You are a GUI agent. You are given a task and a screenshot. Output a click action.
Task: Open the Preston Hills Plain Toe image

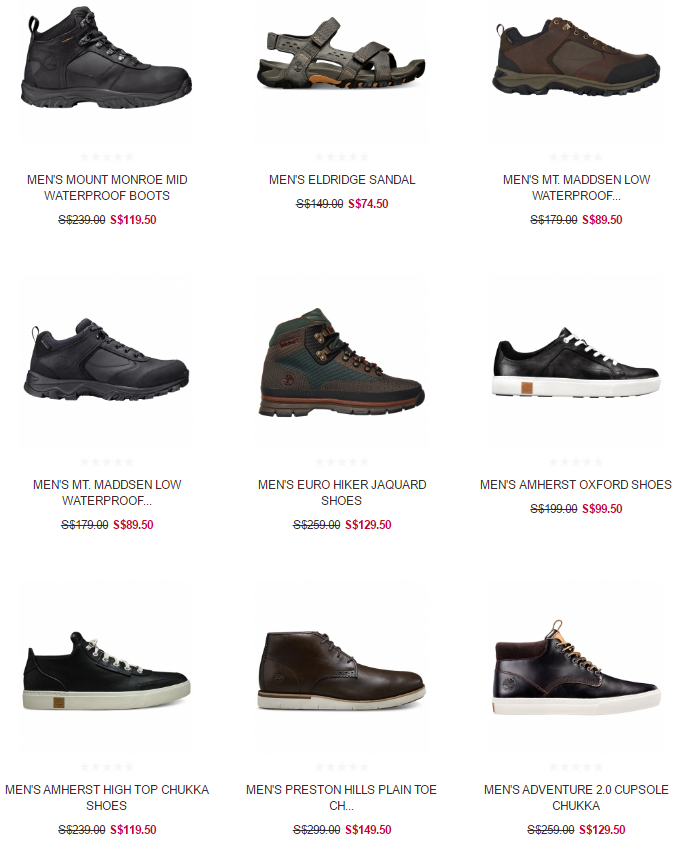tap(341, 667)
